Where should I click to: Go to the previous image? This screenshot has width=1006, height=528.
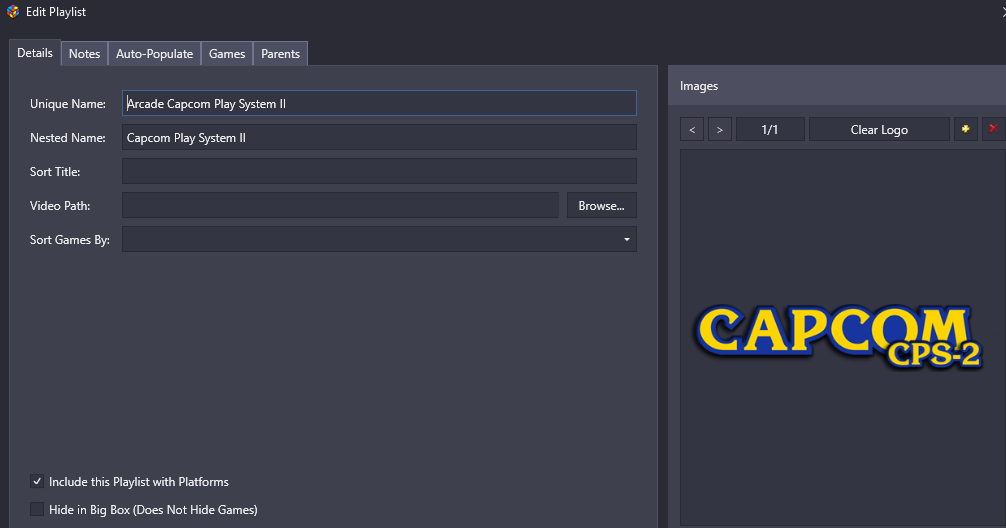click(692, 129)
